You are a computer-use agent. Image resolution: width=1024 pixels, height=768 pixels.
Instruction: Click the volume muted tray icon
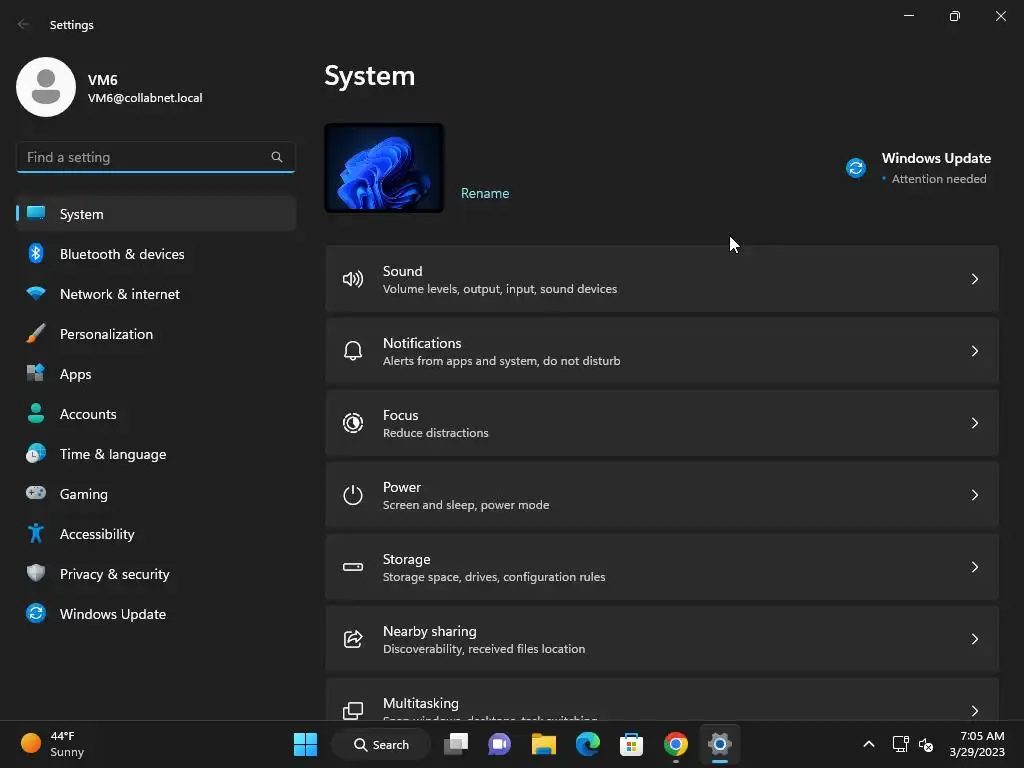[925, 744]
